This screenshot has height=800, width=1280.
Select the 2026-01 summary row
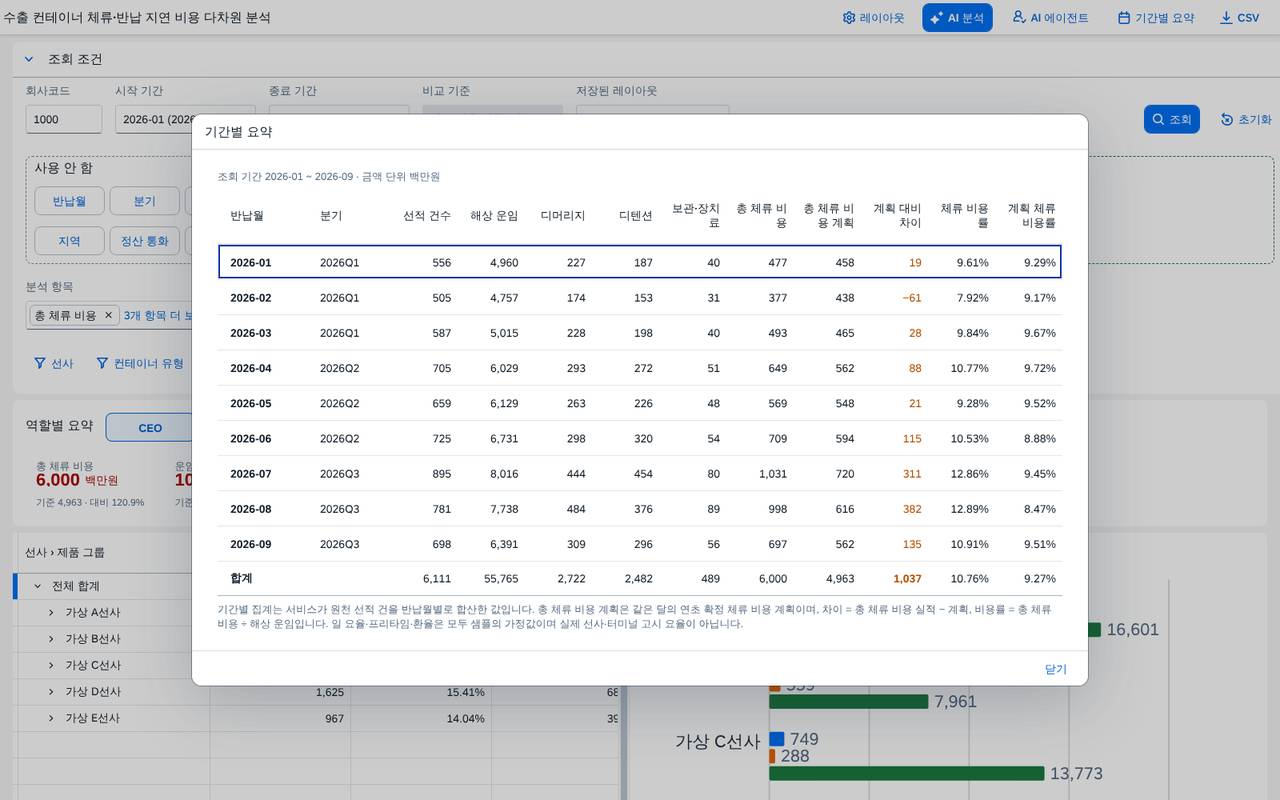point(640,263)
